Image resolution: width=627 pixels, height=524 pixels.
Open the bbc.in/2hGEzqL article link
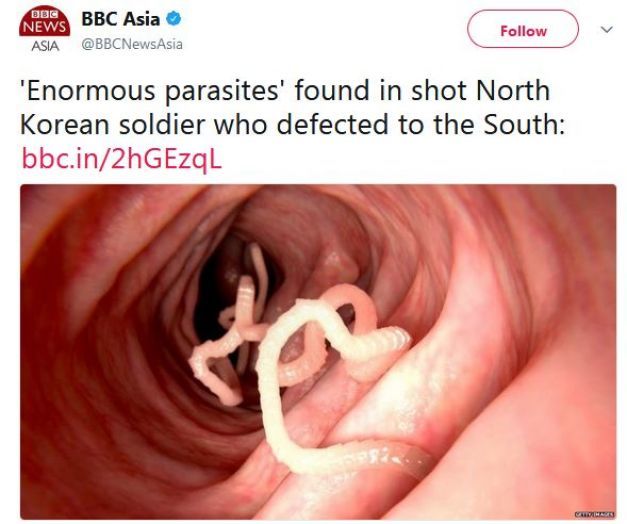[x=122, y=158]
